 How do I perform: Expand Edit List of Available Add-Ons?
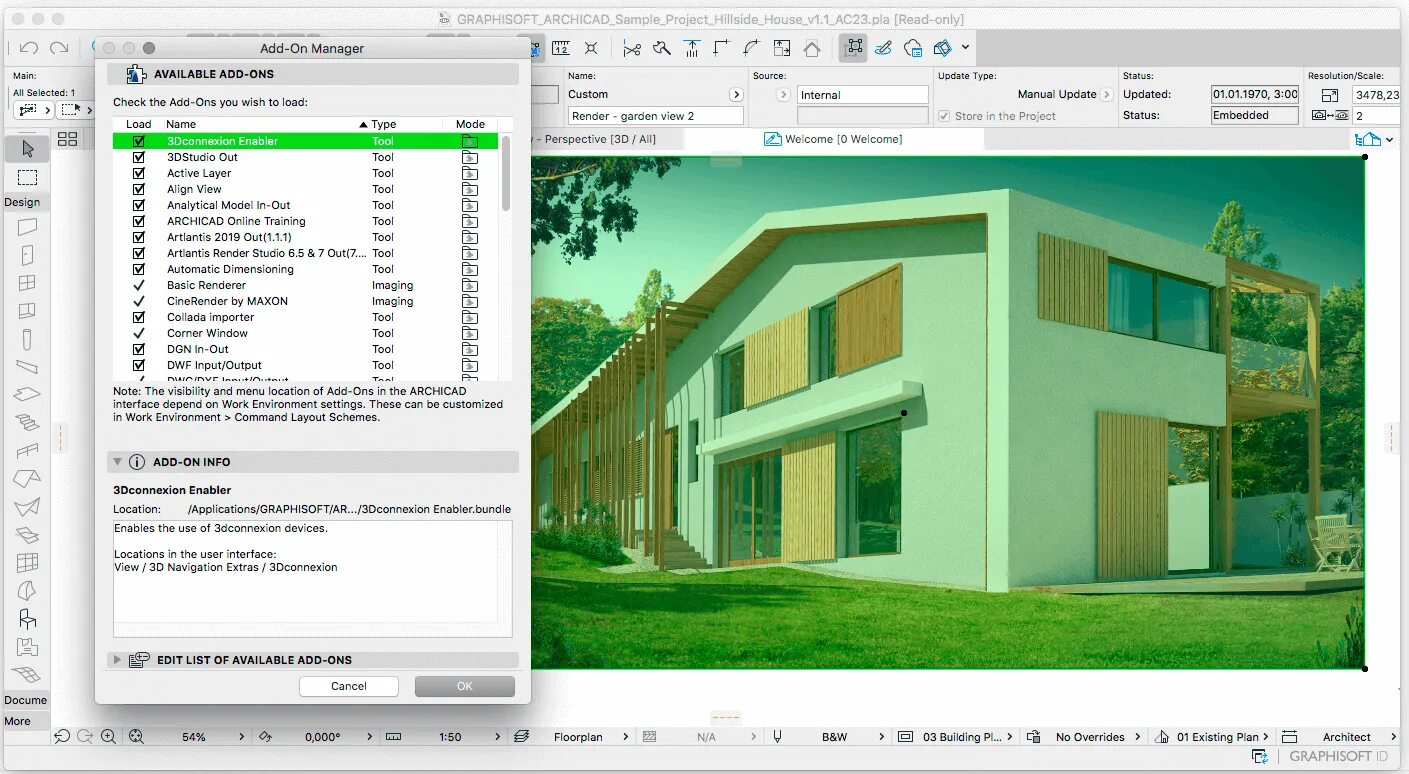(117, 660)
